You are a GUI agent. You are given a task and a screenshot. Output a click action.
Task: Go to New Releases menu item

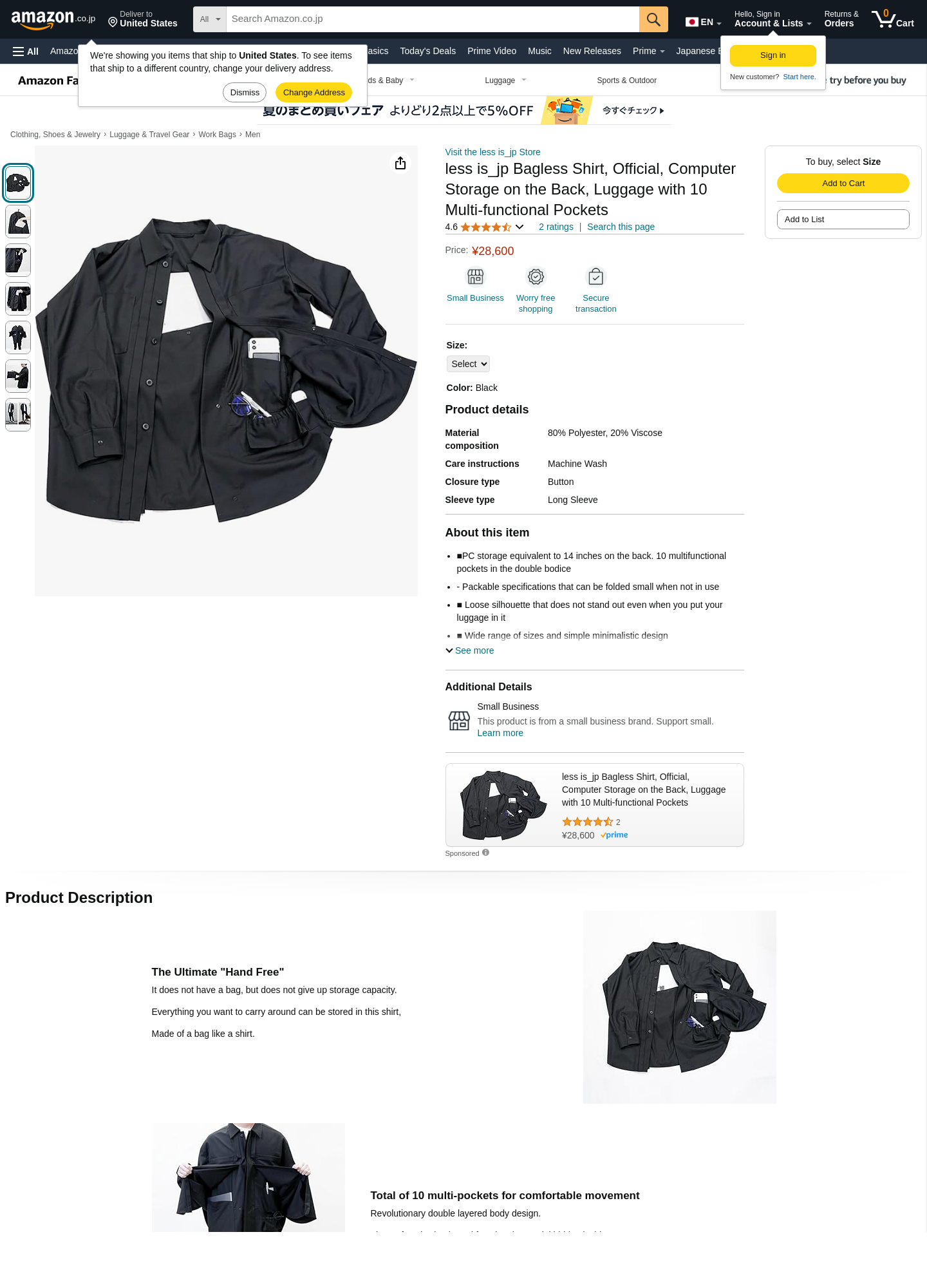pyautogui.click(x=592, y=51)
